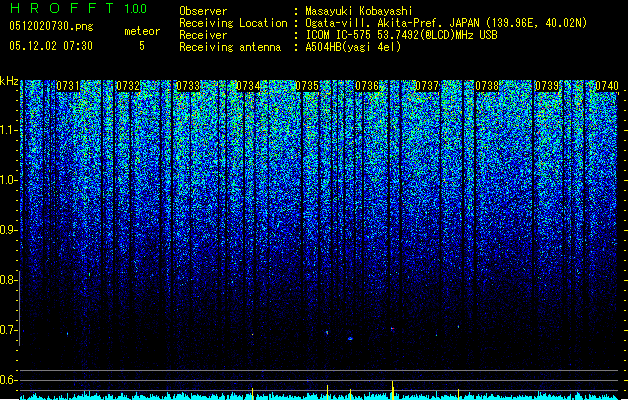Click the HROFFT 1.0.0 title text

coord(78,8)
